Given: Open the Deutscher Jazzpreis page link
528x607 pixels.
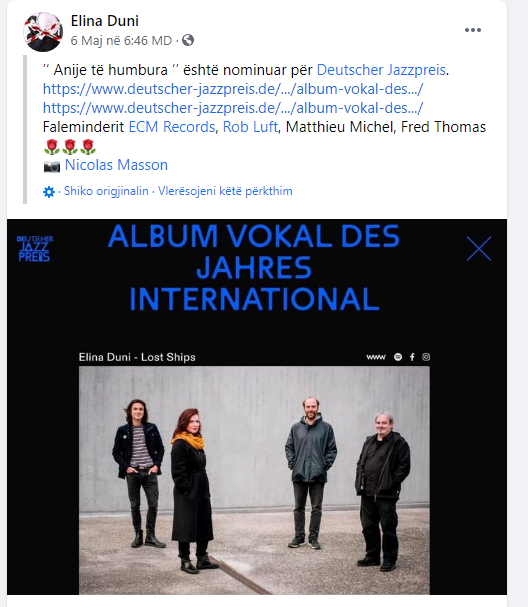Looking at the screenshot, I should [381, 70].
